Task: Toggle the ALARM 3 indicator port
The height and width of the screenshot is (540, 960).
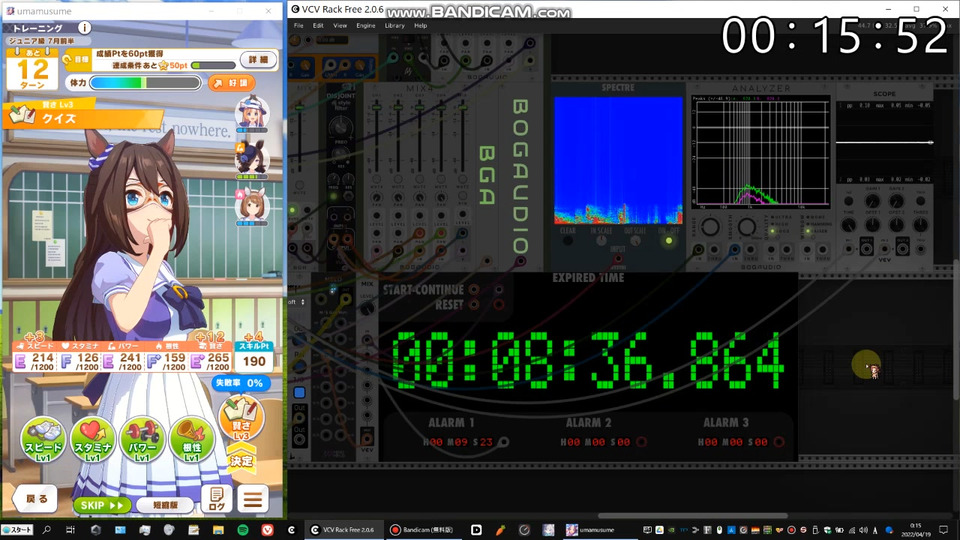Action: (779, 441)
